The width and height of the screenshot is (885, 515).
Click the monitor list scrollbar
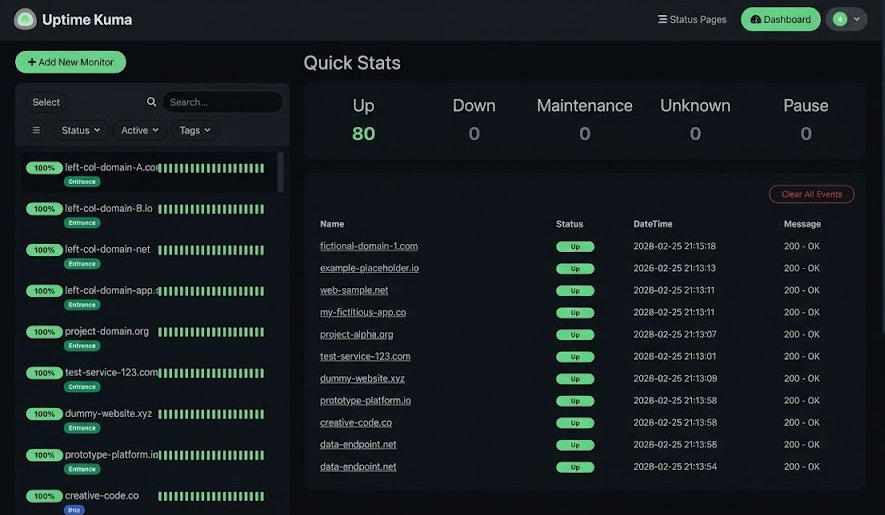tap(281, 172)
